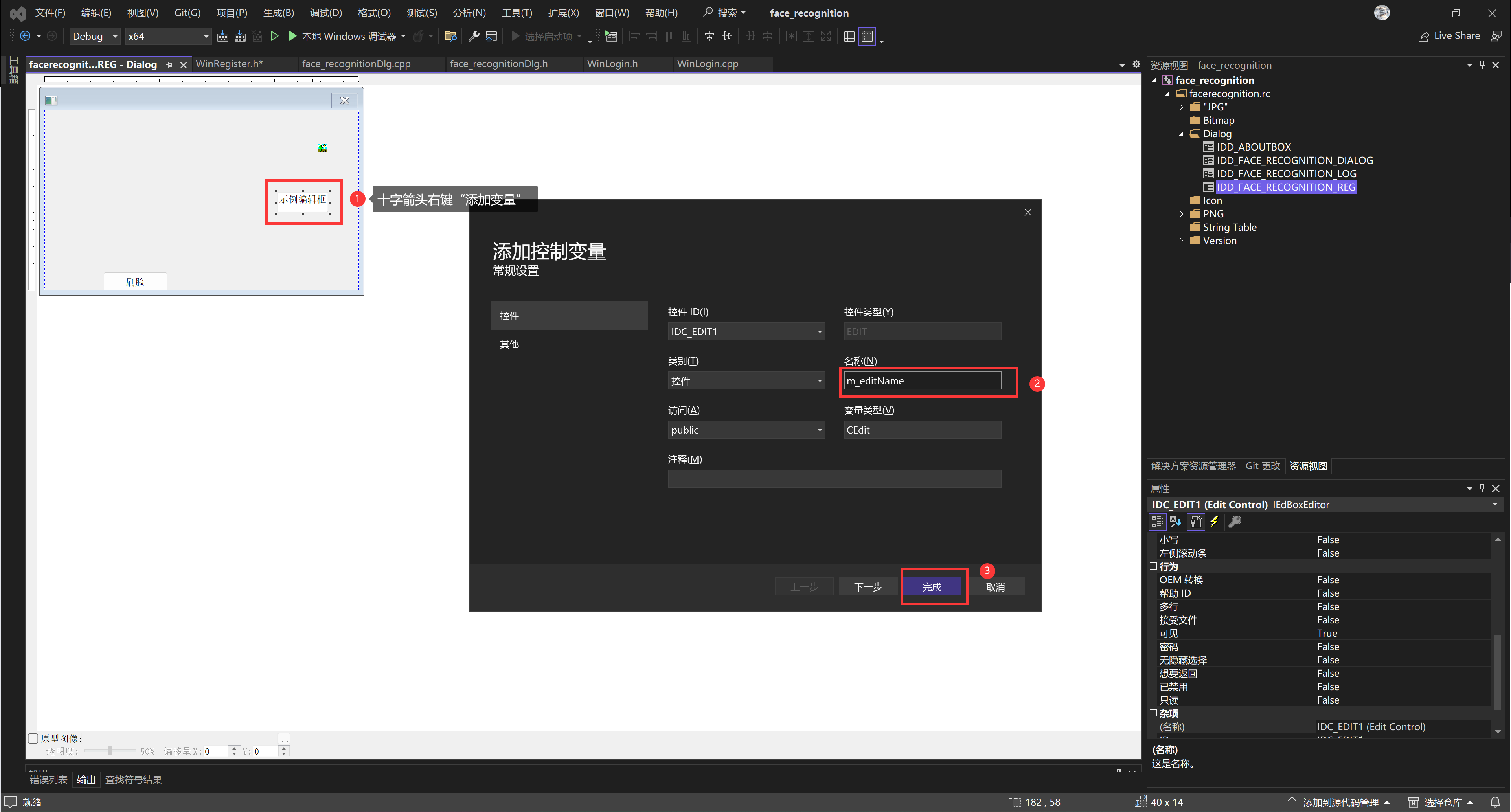Enable the 原型图像 checkbox
Image resolution: width=1511 pixels, height=812 pixels.
pyautogui.click(x=33, y=738)
